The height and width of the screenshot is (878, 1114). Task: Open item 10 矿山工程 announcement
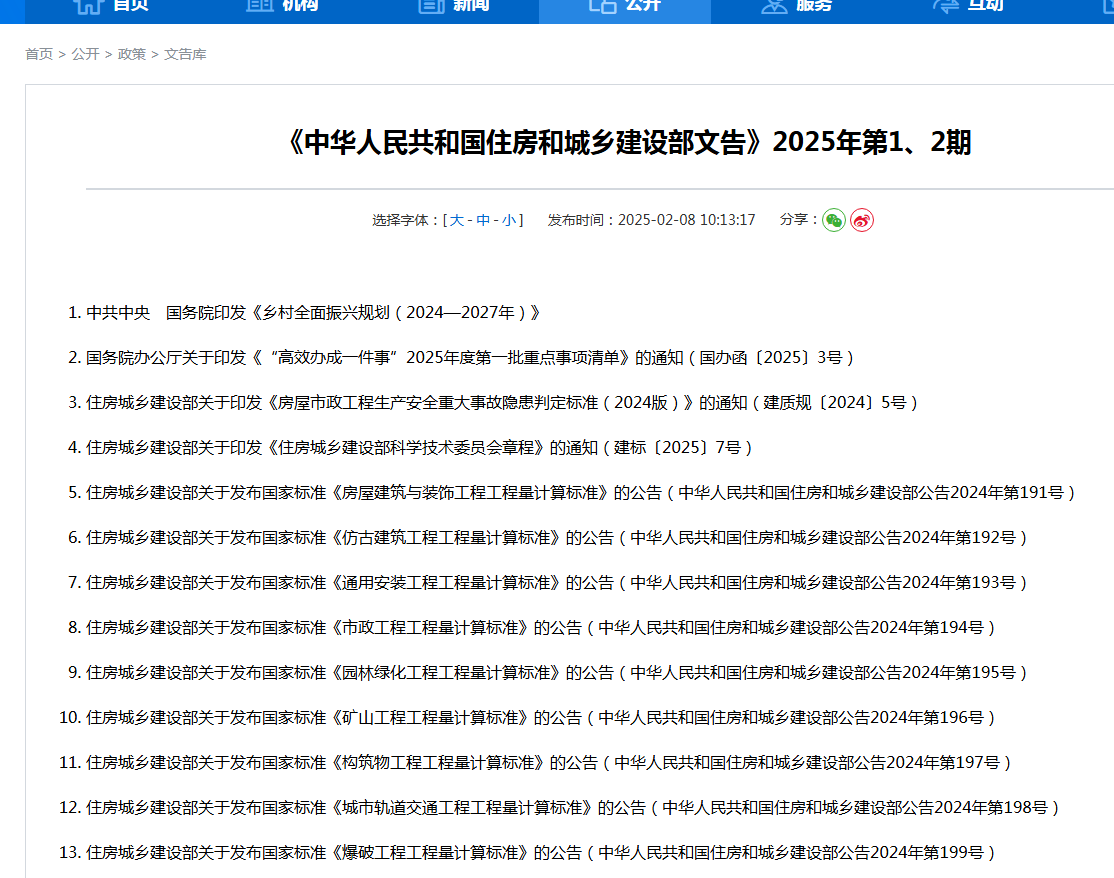click(x=541, y=717)
